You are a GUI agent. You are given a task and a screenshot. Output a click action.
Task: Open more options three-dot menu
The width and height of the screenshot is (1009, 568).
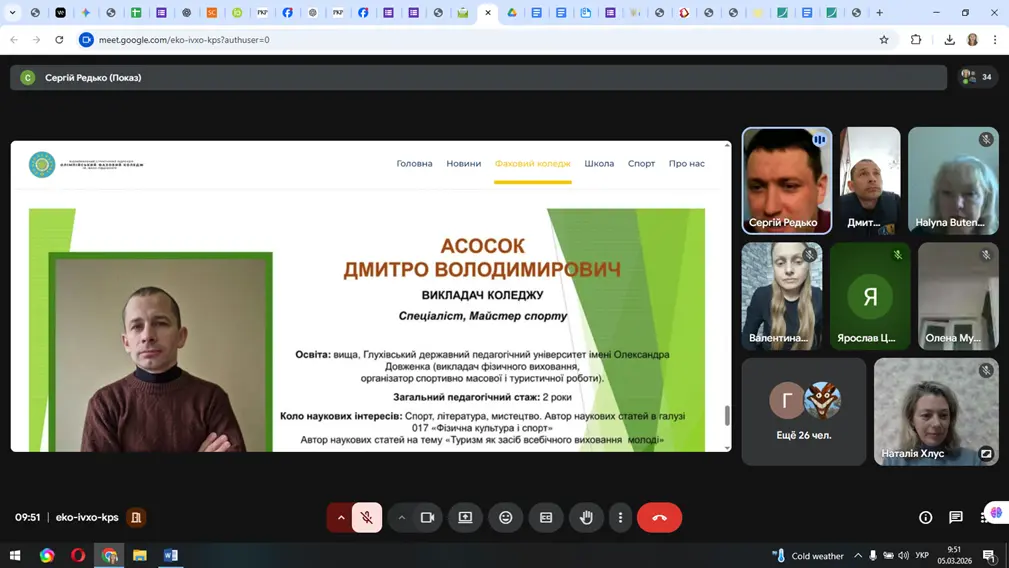coord(620,517)
